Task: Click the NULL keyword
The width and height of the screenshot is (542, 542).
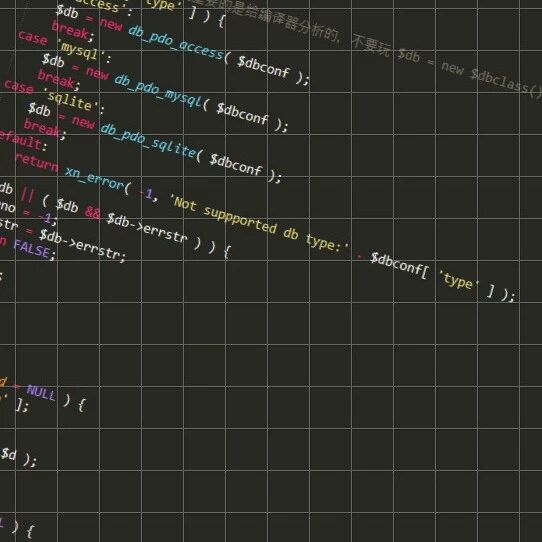Action: (41, 393)
